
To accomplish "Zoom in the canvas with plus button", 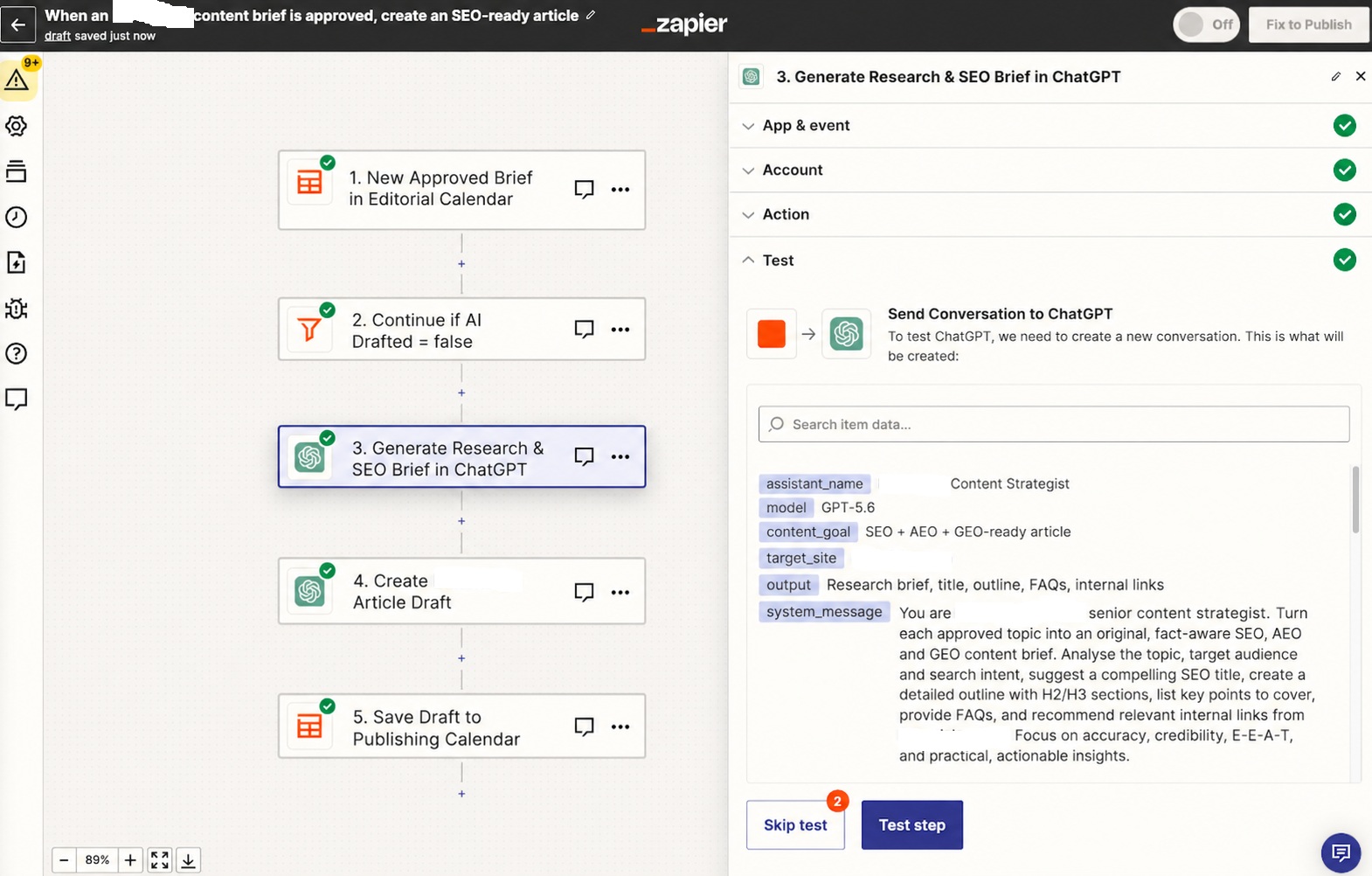I will [x=130, y=860].
